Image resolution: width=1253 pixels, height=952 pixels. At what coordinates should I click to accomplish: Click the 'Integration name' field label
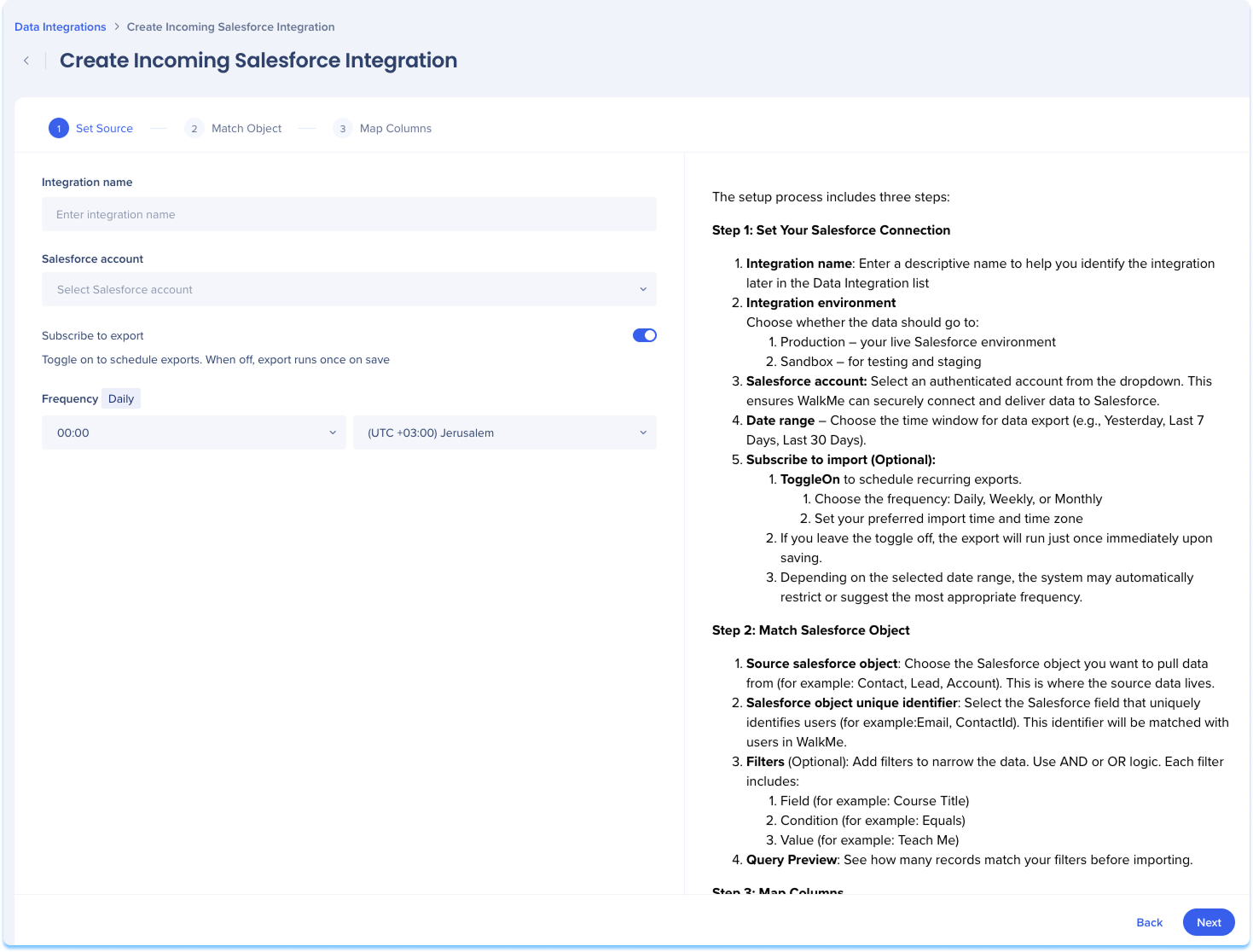tap(87, 183)
